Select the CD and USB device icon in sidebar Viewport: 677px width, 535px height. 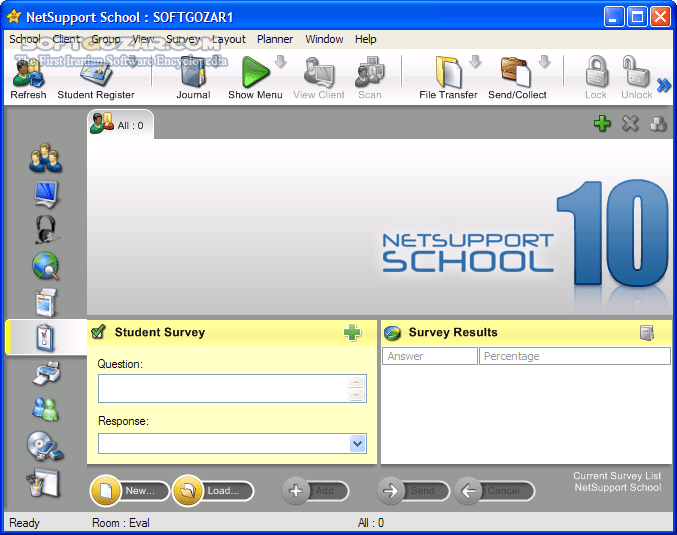46,446
